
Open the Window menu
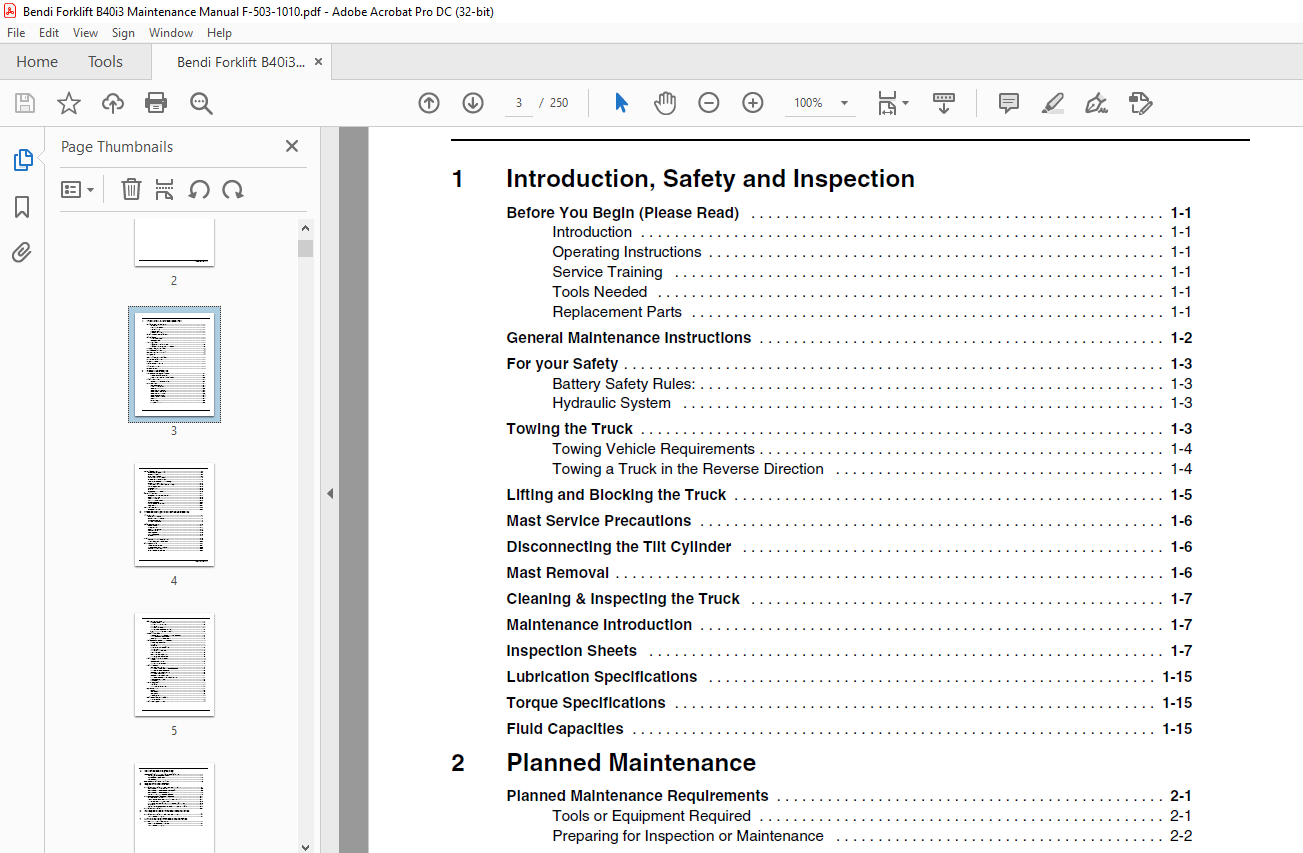tap(171, 33)
